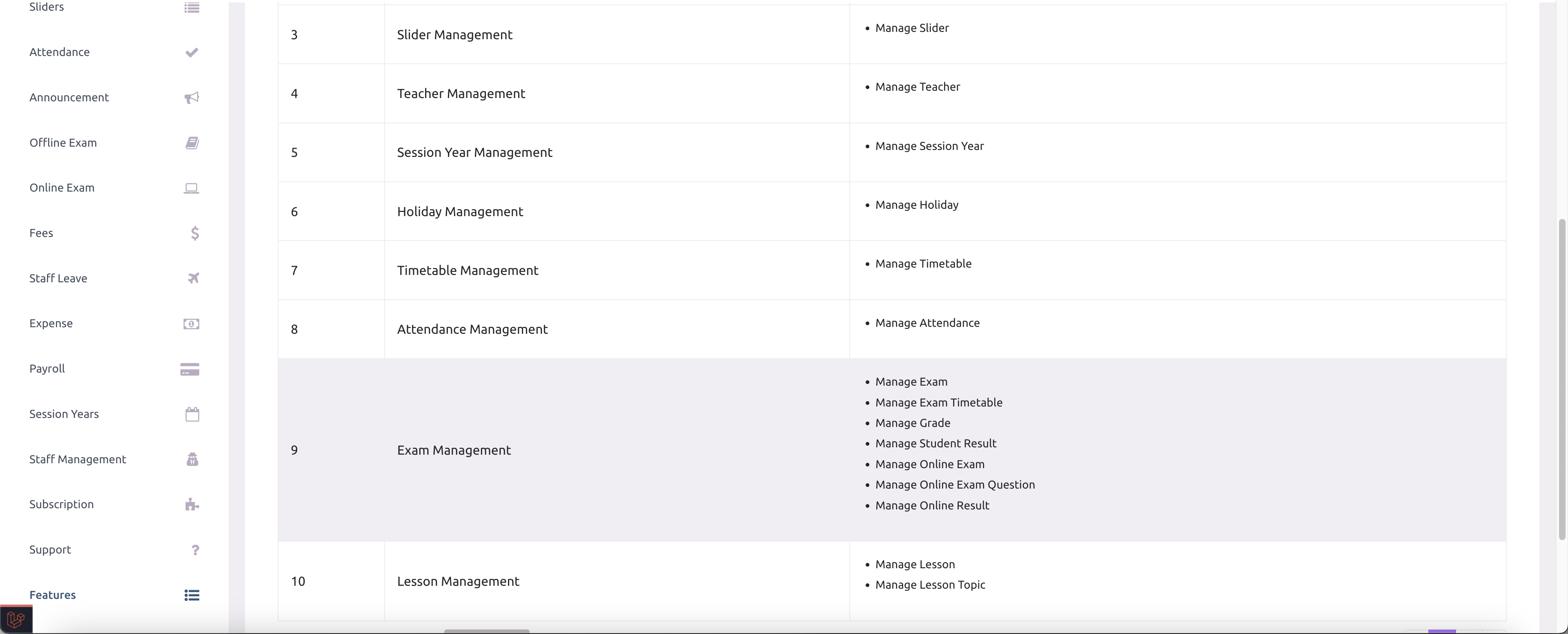Image resolution: width=1568 pixels, height=634 pixels.
Task: Click the horizontal table scrollbar thumb
Action: point(486,631)
